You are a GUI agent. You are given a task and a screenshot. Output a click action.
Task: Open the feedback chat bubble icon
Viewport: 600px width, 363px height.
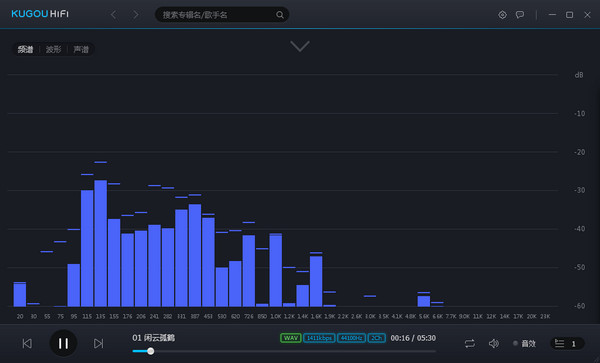[x=520, y=15]
